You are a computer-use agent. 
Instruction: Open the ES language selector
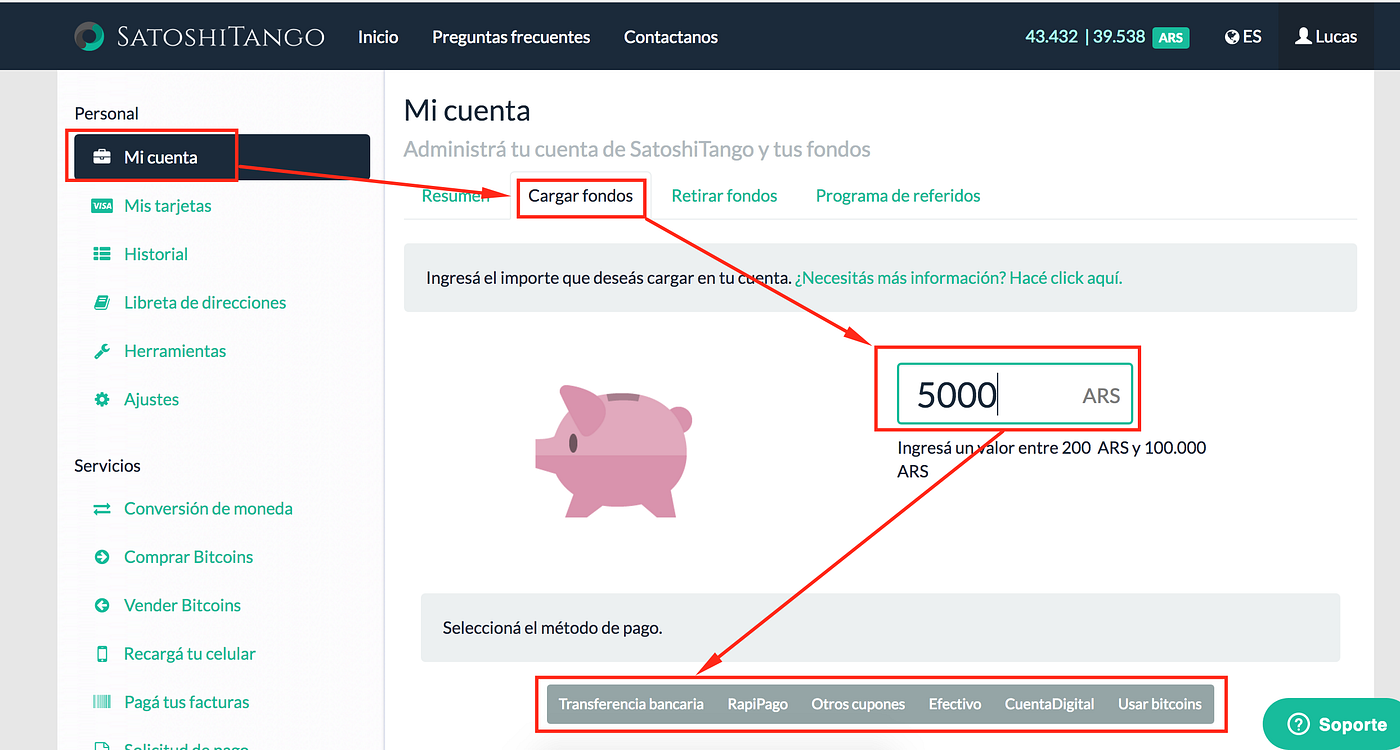(1243, 37)
